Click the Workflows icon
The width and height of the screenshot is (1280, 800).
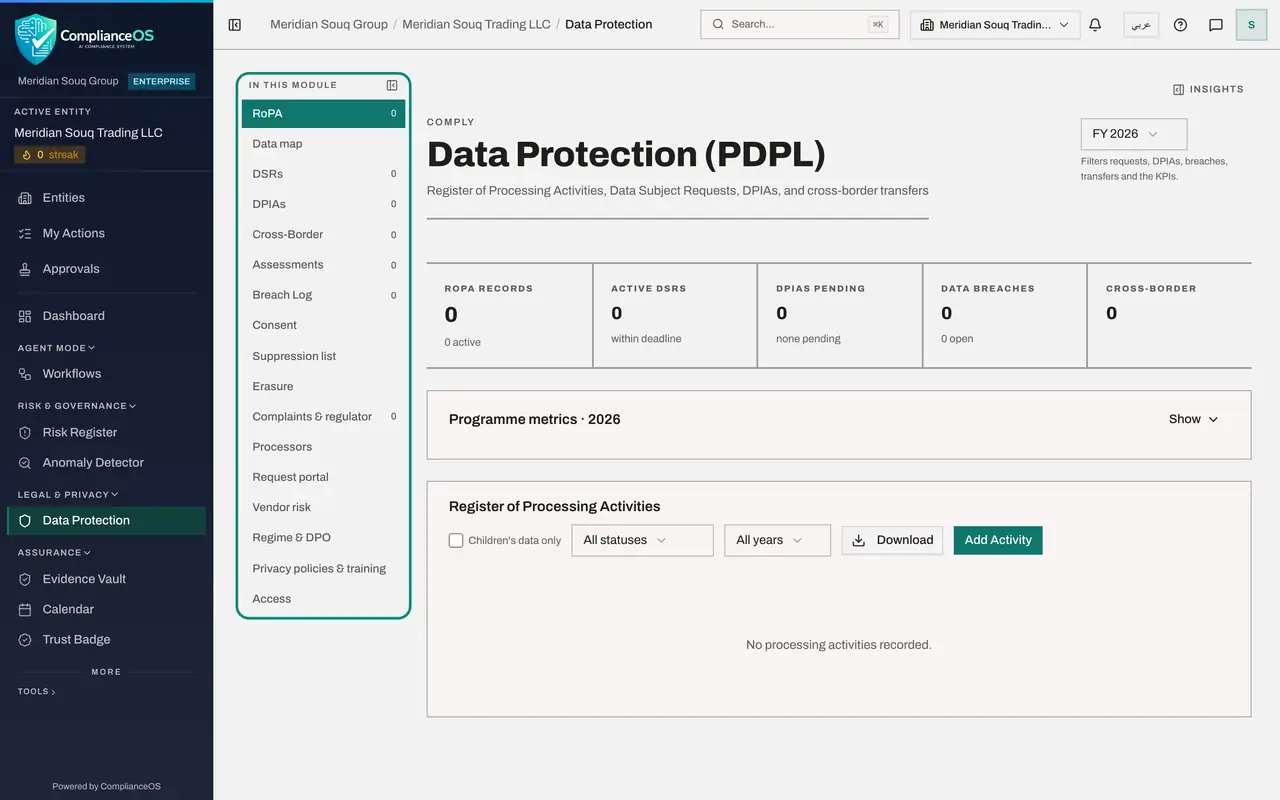(x=25, y=374)
